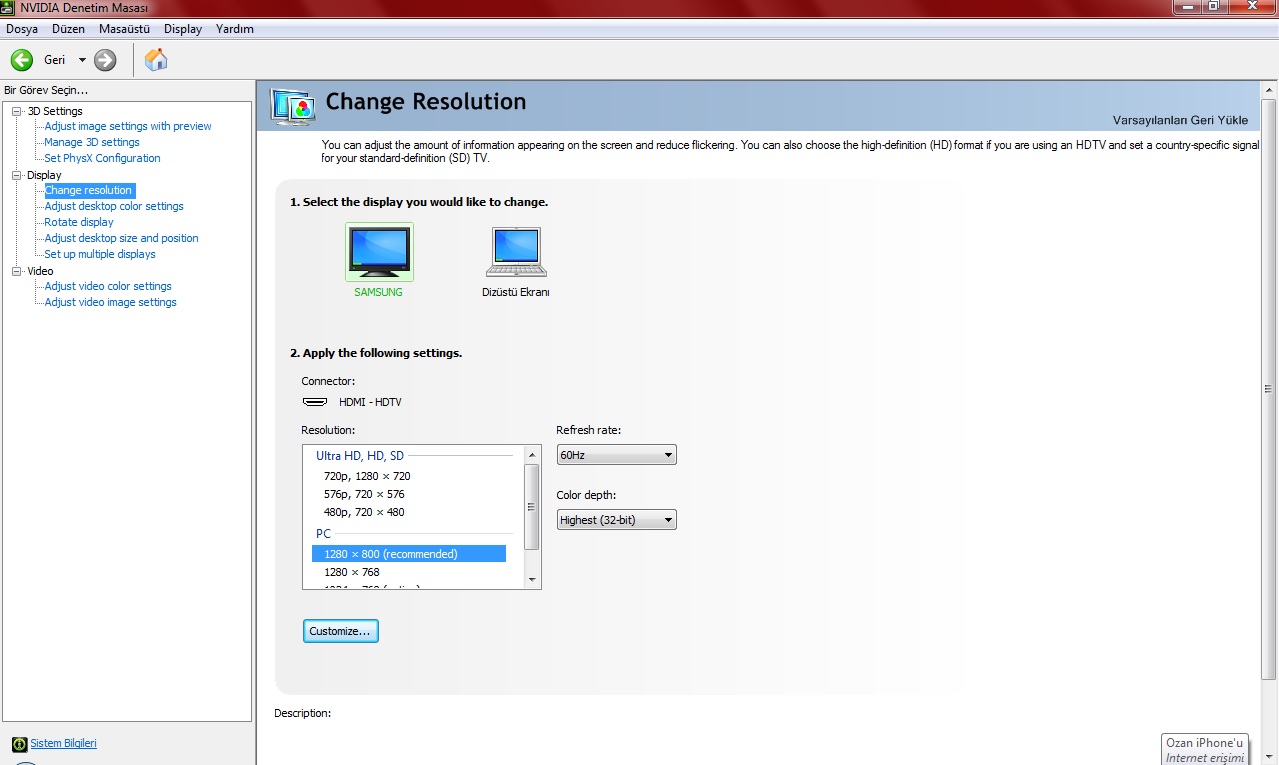
Task: Open Rotate display task
Action: point(79,222)
